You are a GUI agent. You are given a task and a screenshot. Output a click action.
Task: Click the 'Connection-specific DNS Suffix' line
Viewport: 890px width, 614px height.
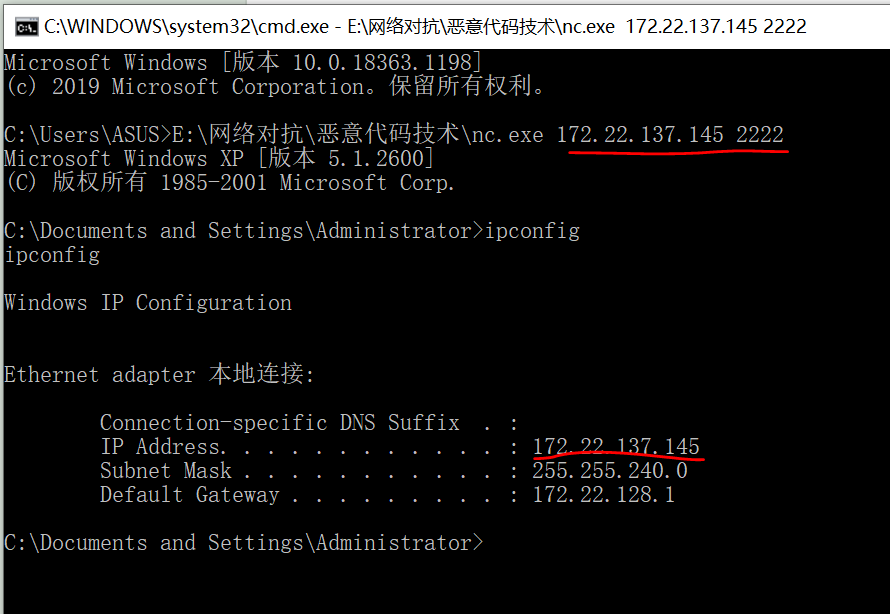point(280,423)
